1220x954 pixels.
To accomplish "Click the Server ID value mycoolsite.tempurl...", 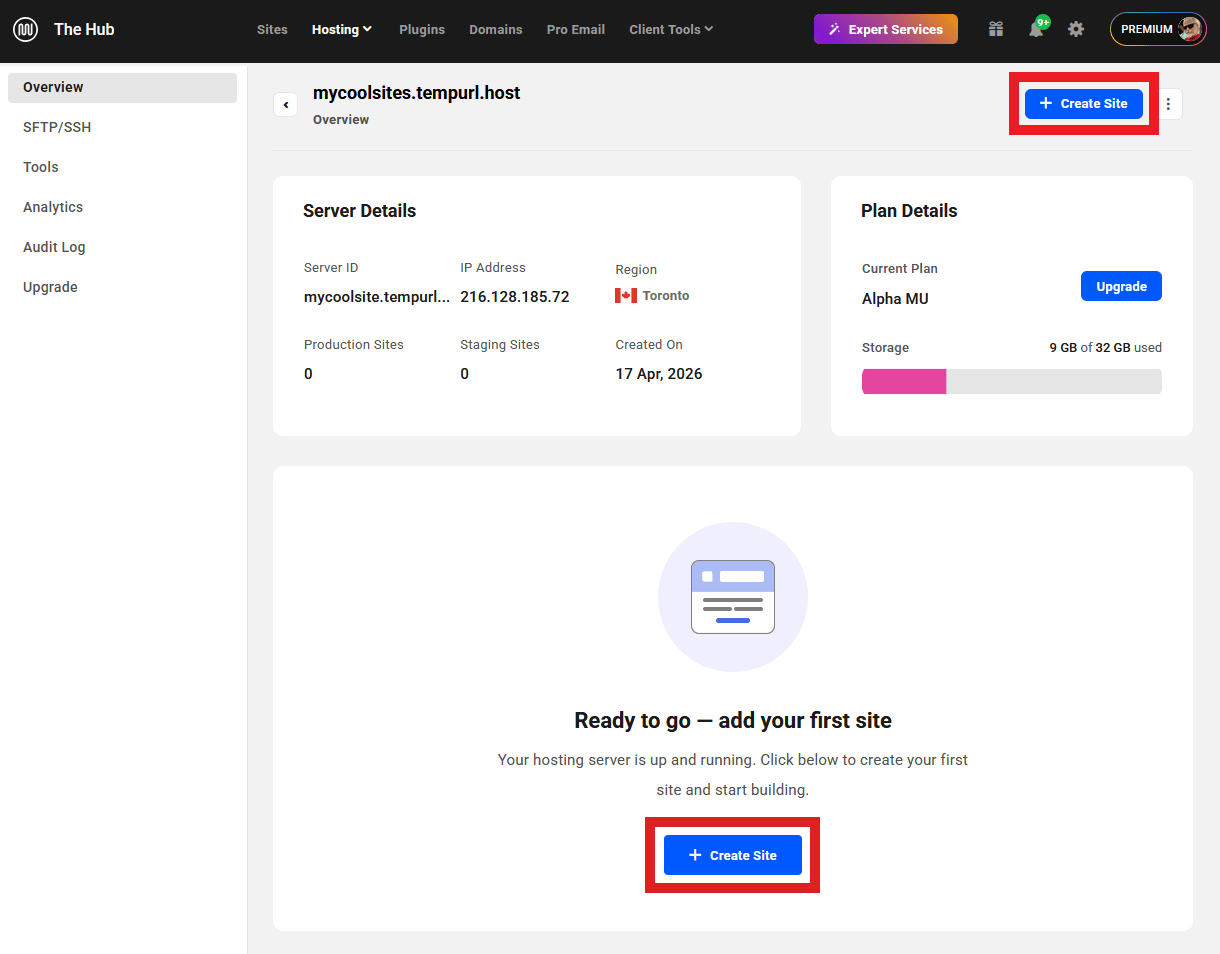I will point(377,297).
